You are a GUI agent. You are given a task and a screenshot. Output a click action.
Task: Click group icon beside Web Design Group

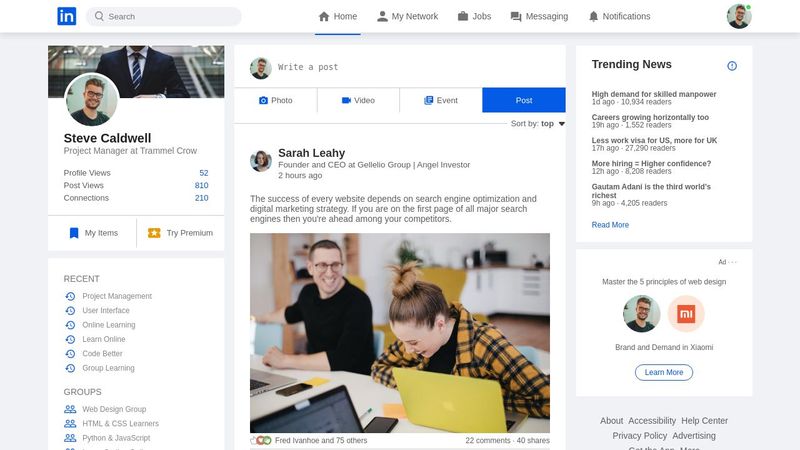(x=70, y=409)
